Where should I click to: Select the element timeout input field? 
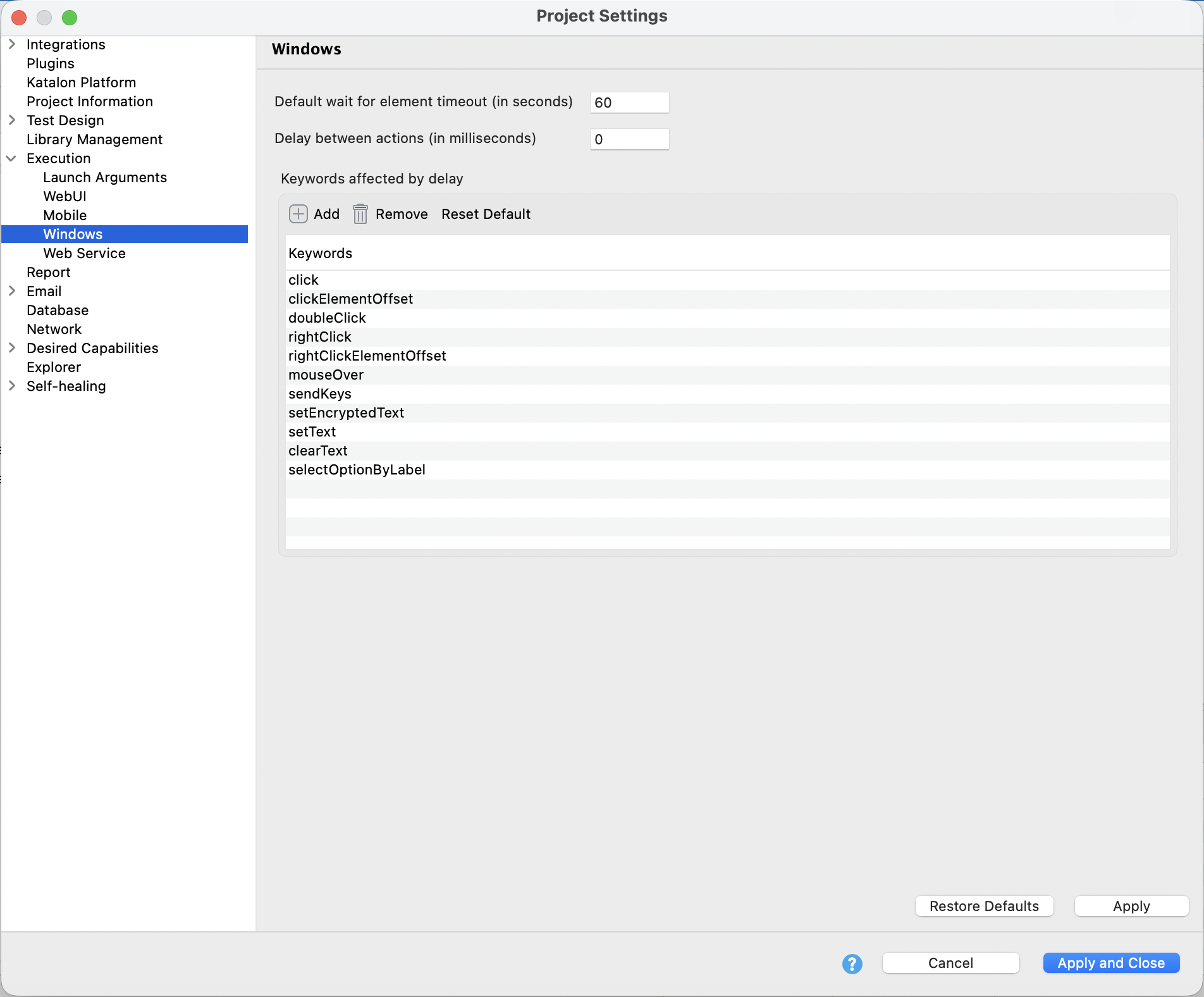tap(629, 102)
